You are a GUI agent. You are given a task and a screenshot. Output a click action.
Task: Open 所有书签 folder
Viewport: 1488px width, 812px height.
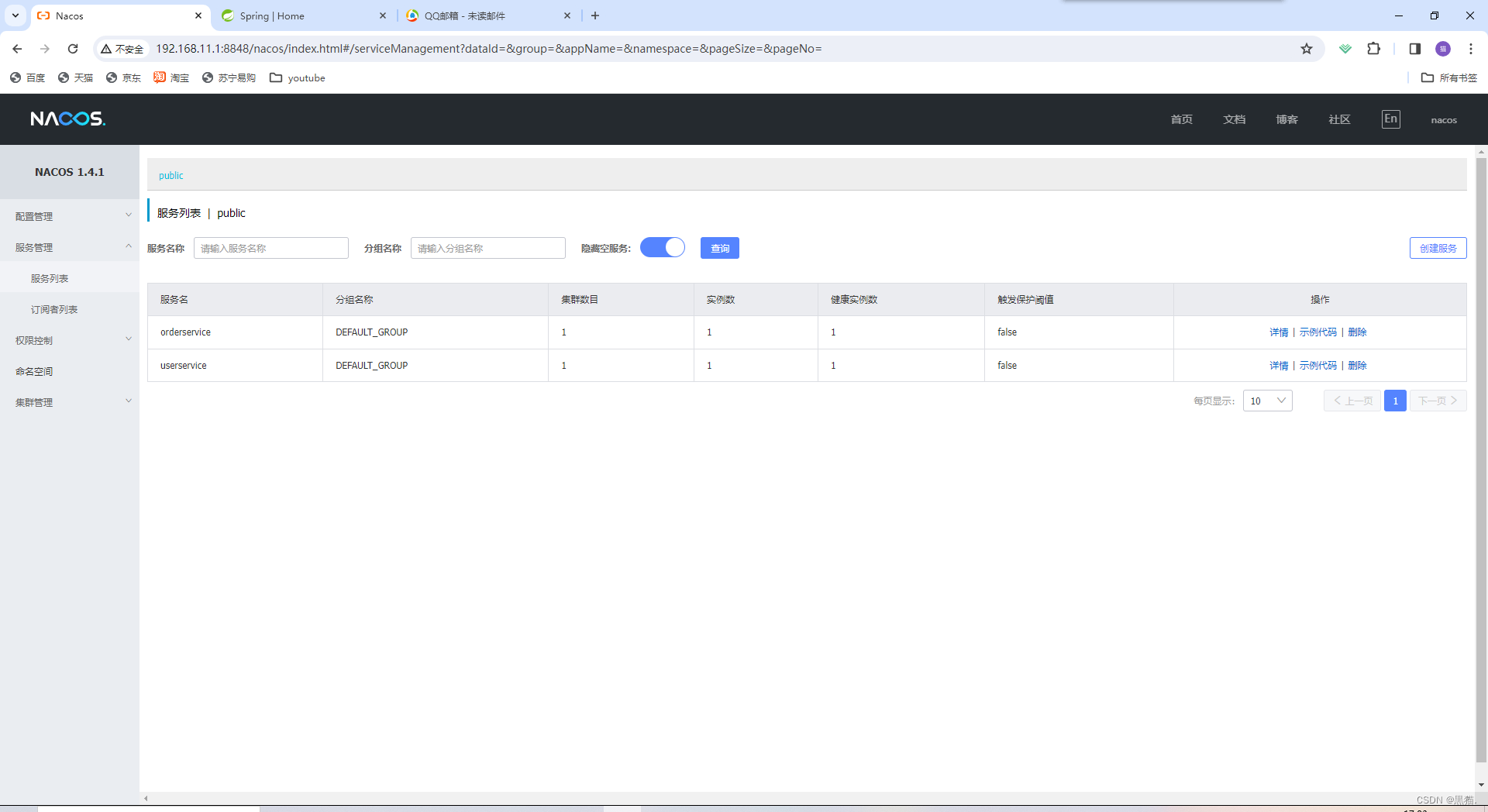click(x=1449, y=77)
